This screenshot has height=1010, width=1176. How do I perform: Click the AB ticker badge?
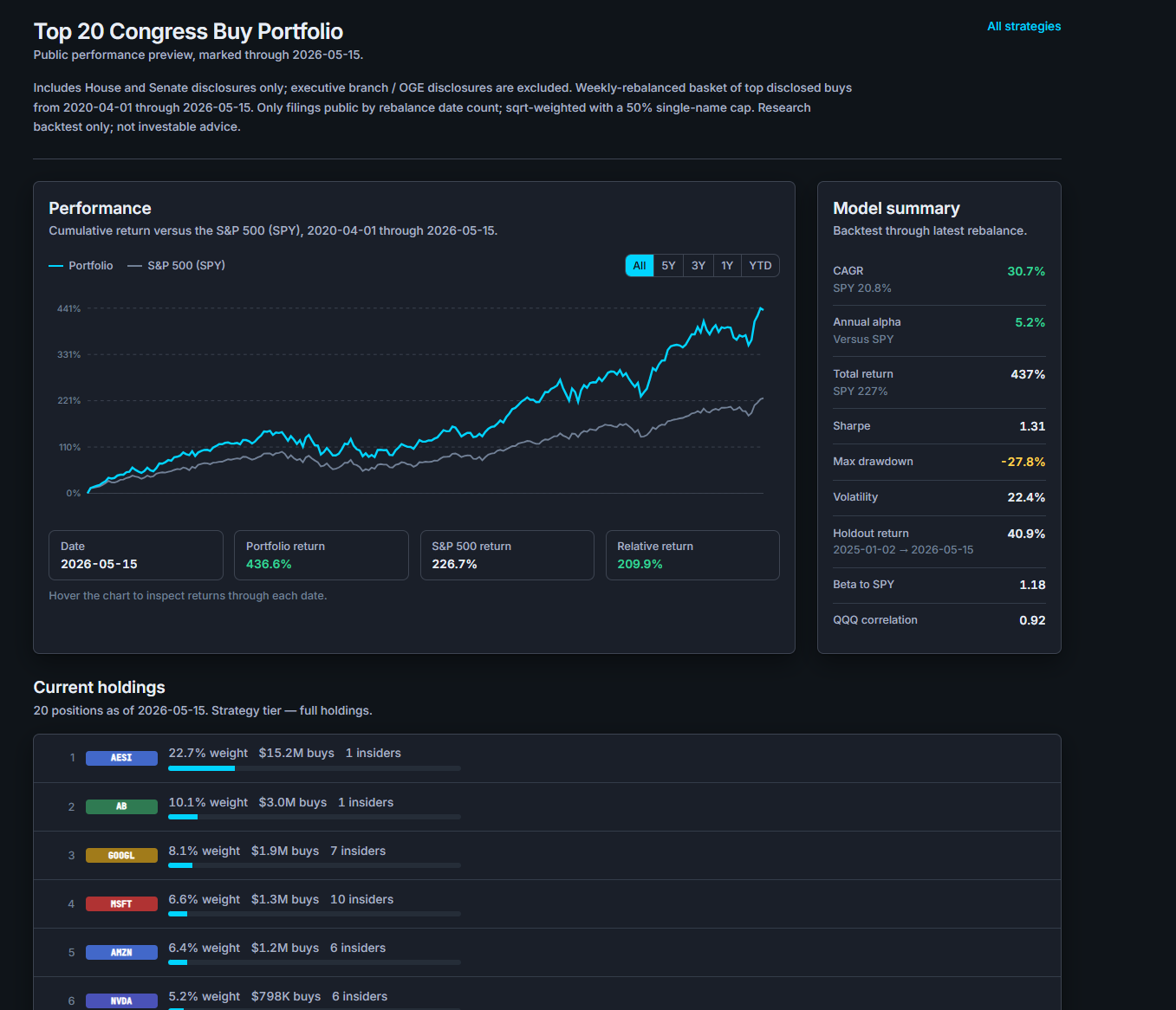point(121,806)
